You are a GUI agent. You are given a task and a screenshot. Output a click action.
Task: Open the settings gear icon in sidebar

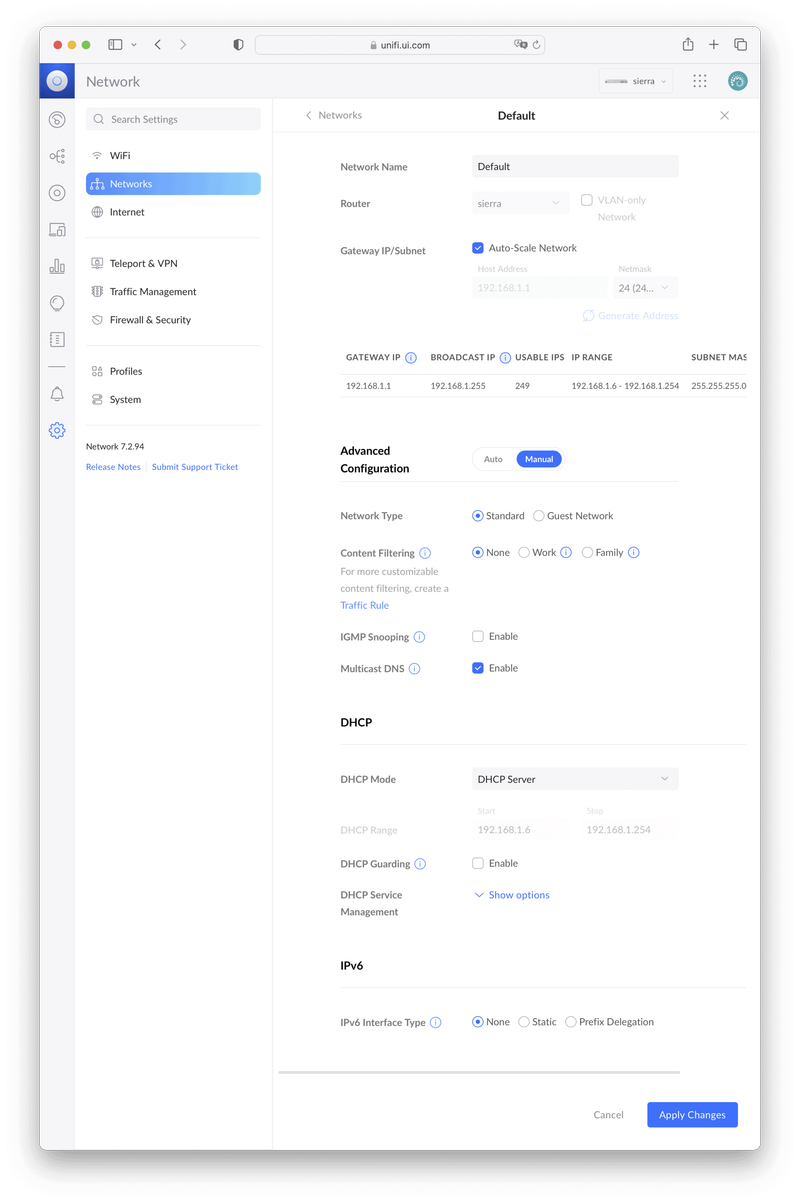(x=57, y=430)
